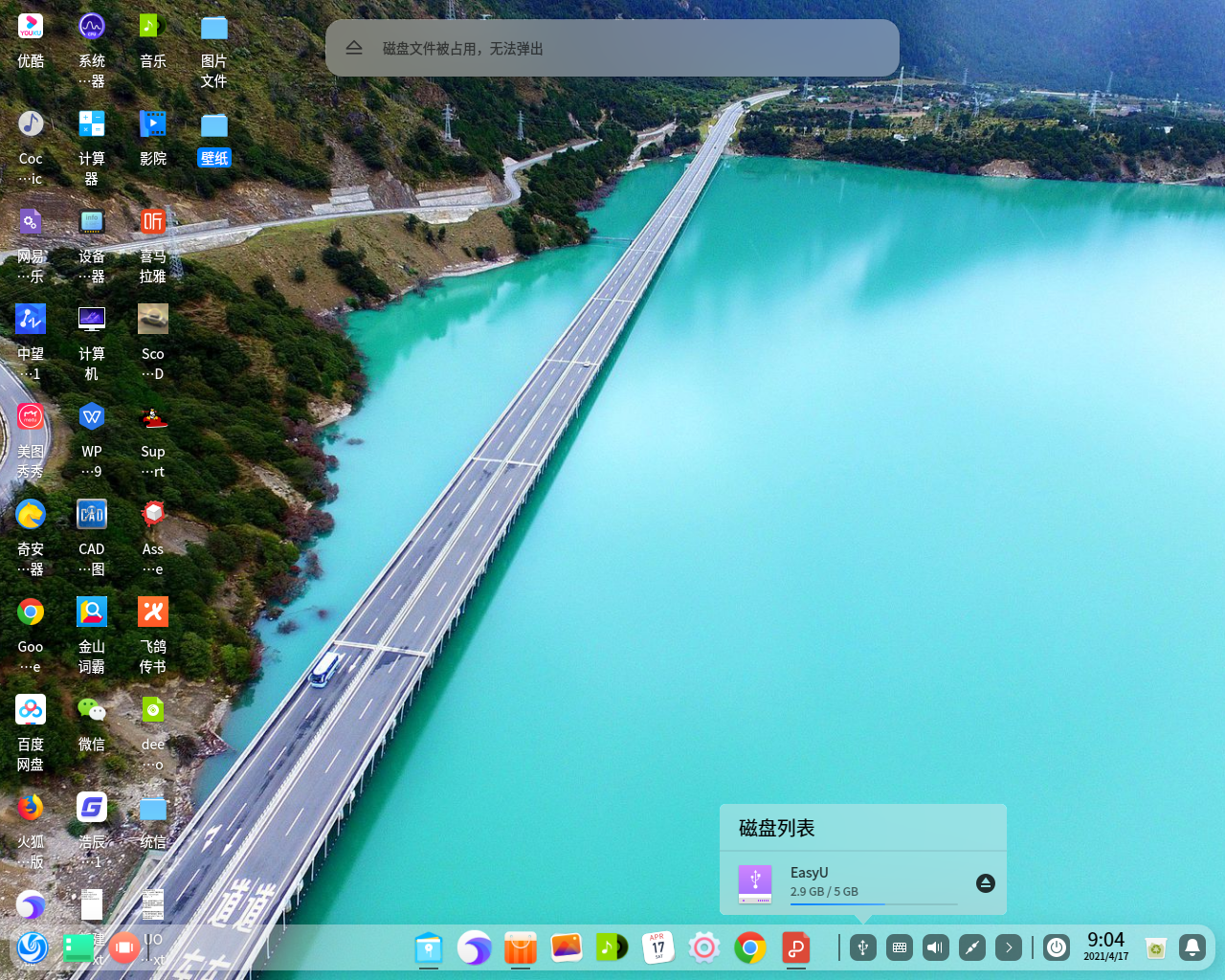Launch the Music player from the dock
Screen dimensions: 1225x980
click(612, 947)
